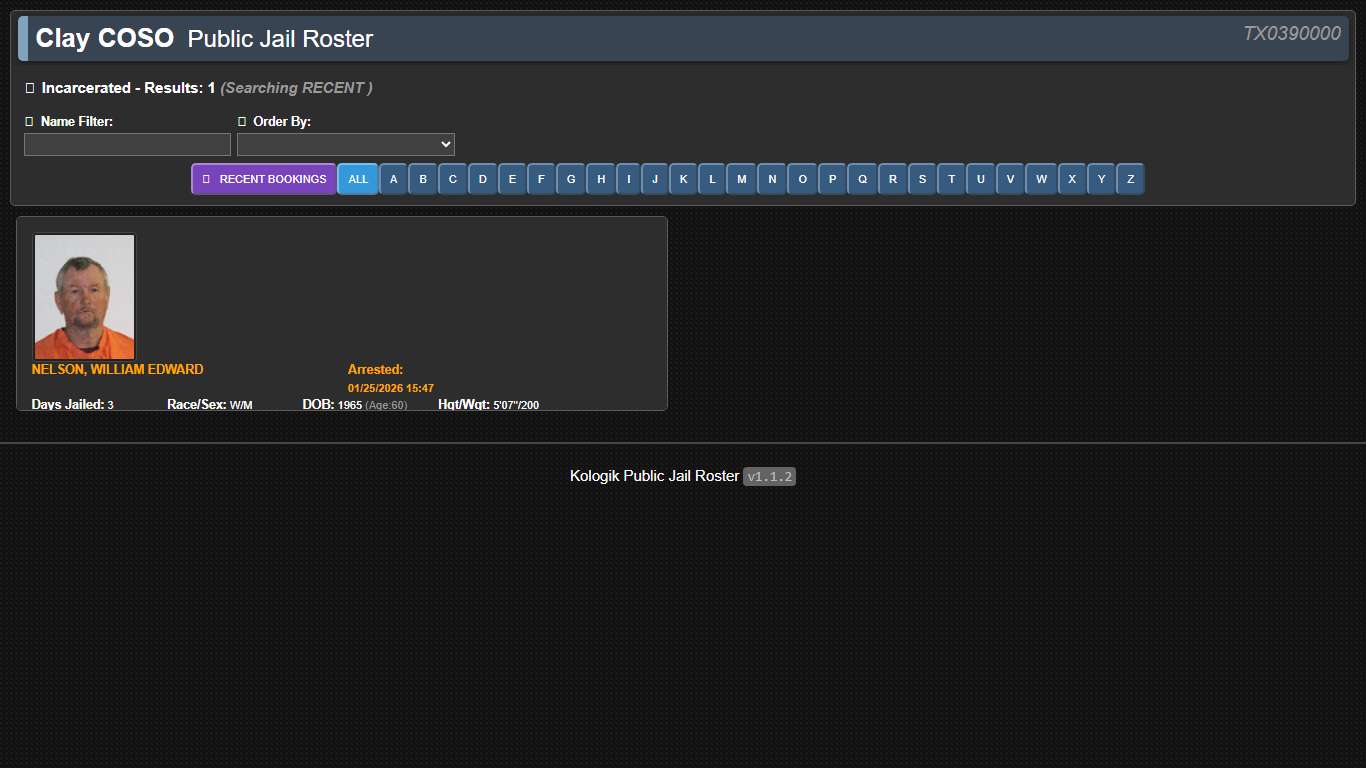The image size is (1366, 768).
Task: Click the v1.1.2 version badge
Action: coord(769,476)
